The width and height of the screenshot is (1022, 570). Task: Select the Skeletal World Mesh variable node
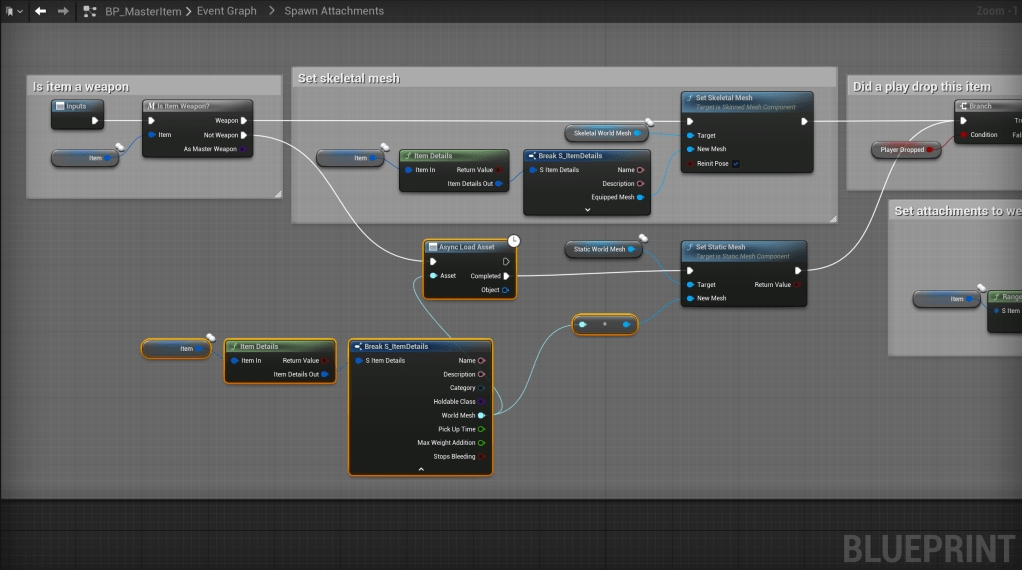603,133
